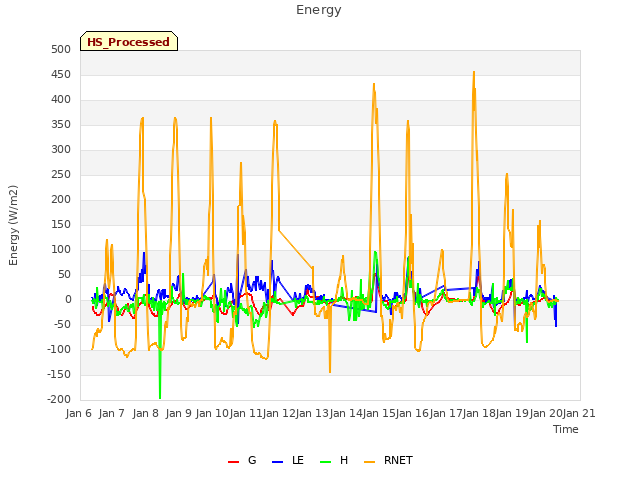The width and height of the screenshot is (640, 480).
Task: Click the red G legend color marker
Action: (233, 462)
